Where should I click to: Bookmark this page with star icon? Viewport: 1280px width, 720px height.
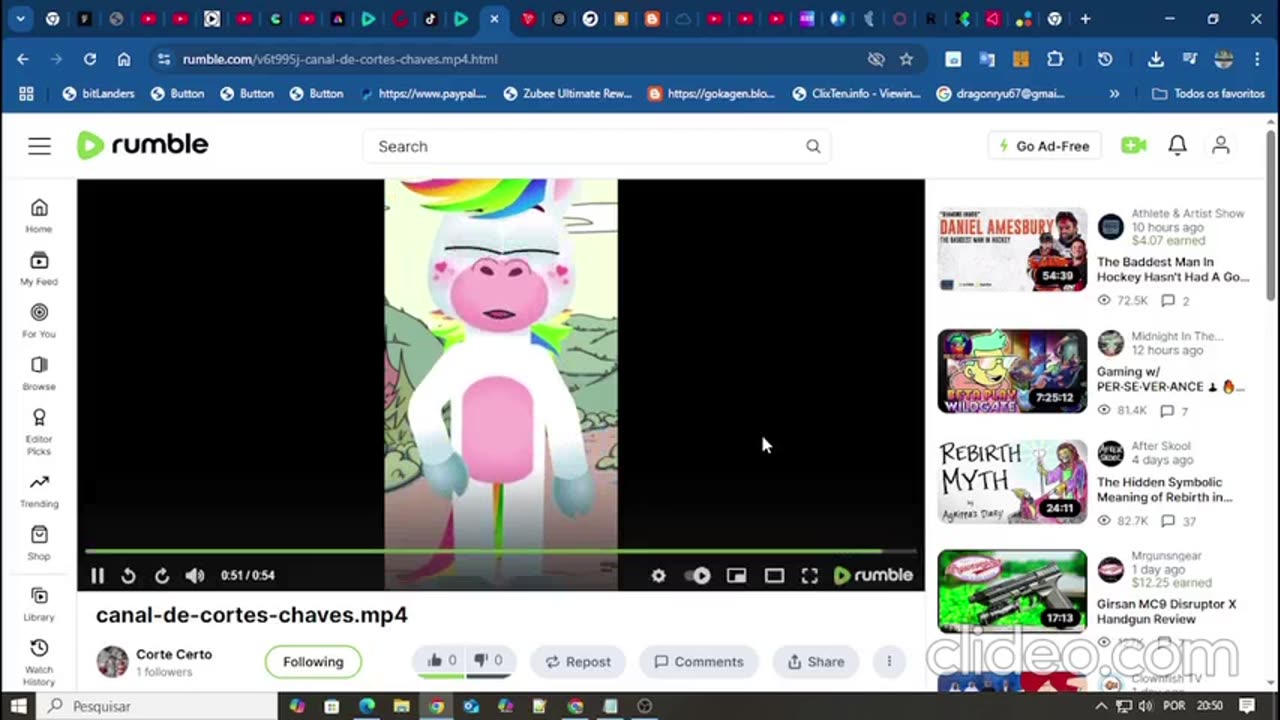point(906,59)
